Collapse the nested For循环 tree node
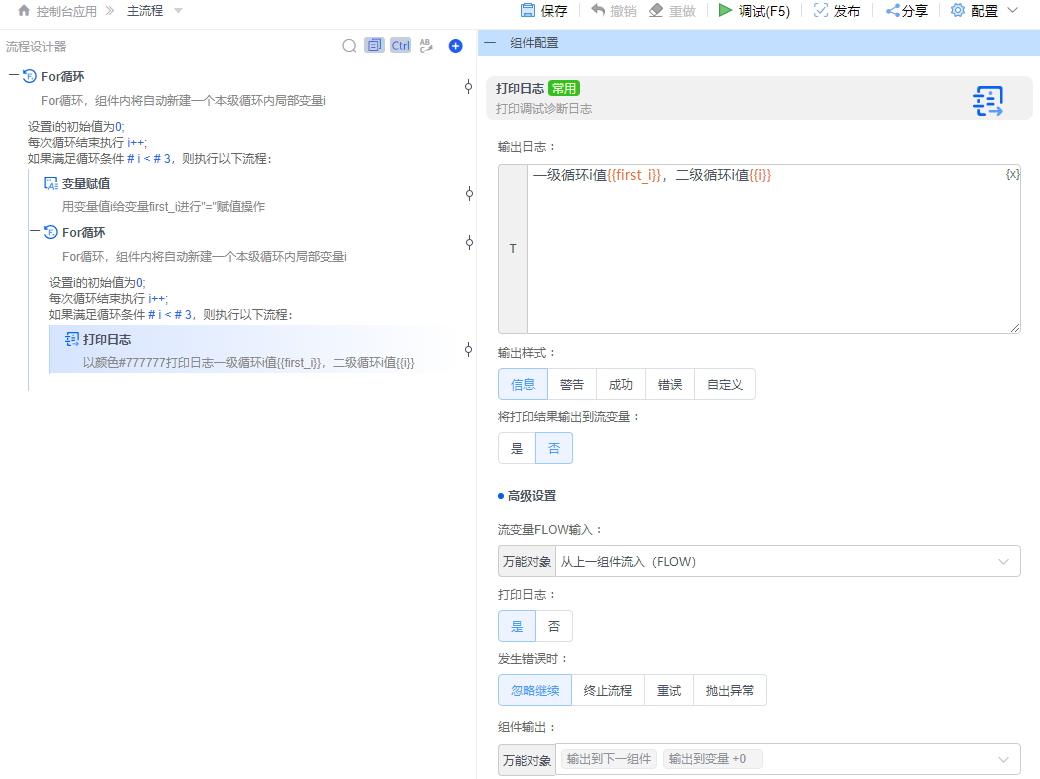Viewport: 1040px width, 779px height. (34, 232)
